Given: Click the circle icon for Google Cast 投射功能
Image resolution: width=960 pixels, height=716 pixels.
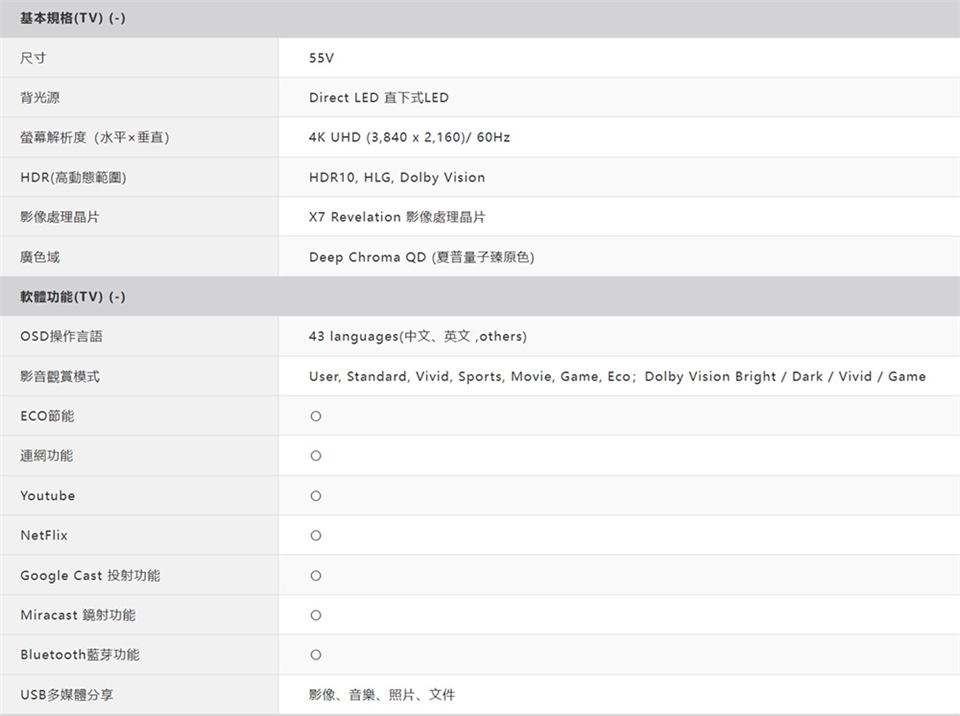Looking at the screenshot, I should 316,576.
